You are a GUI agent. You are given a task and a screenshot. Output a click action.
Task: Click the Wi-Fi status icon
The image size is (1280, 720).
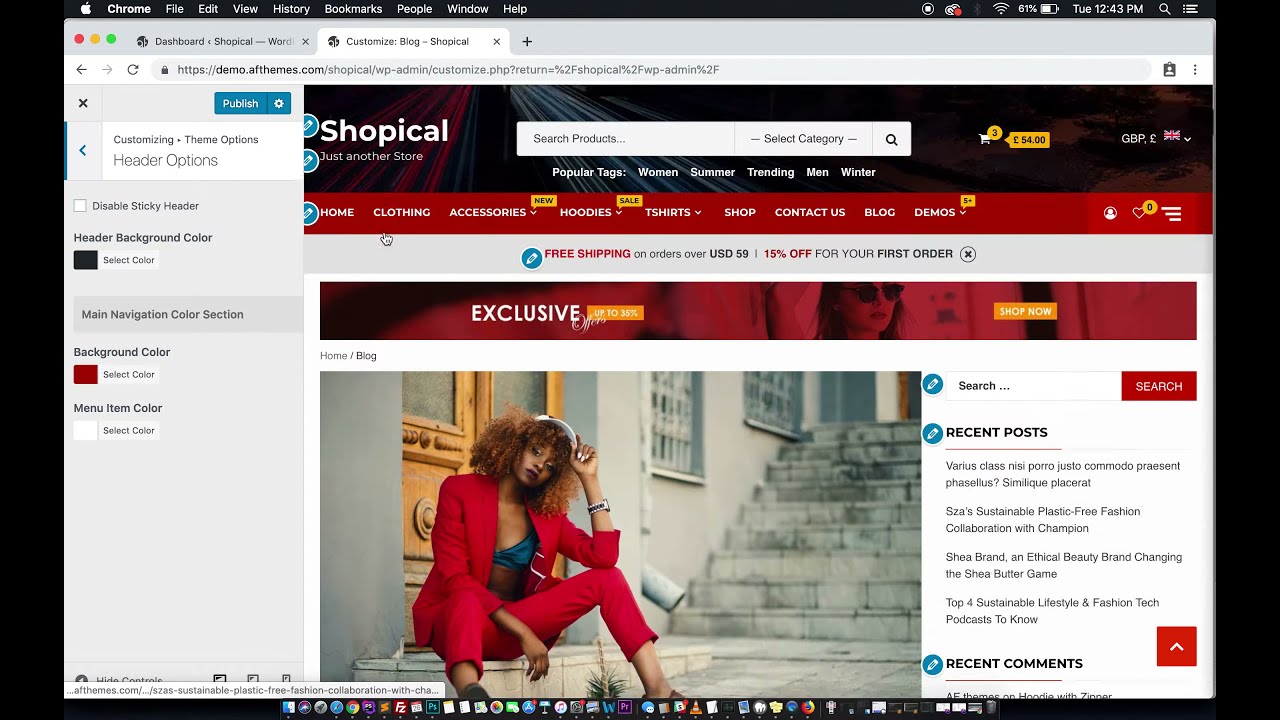click(x=1001, y=9)
